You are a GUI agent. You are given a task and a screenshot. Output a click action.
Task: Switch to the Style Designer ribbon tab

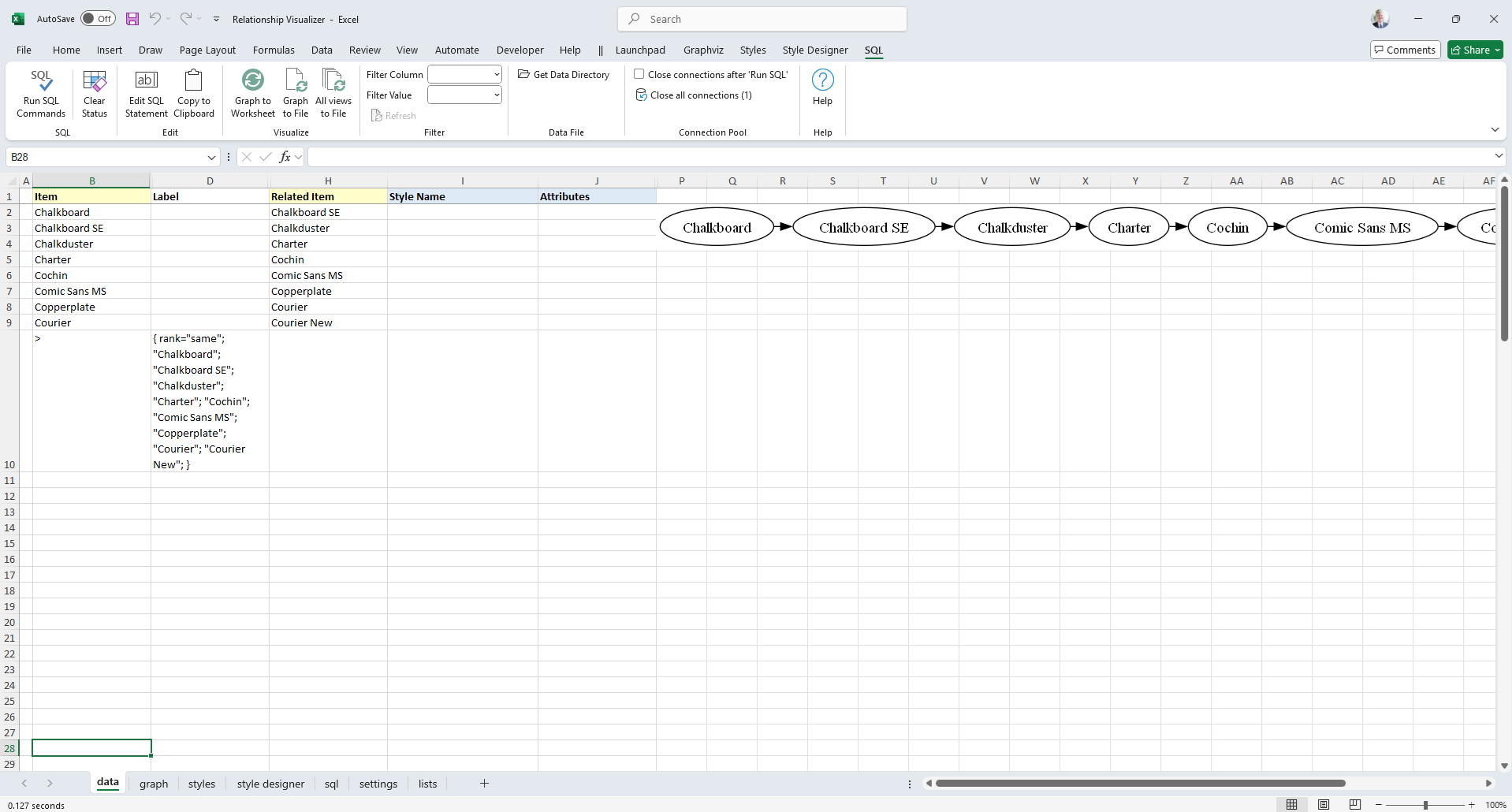coord(815,50)
